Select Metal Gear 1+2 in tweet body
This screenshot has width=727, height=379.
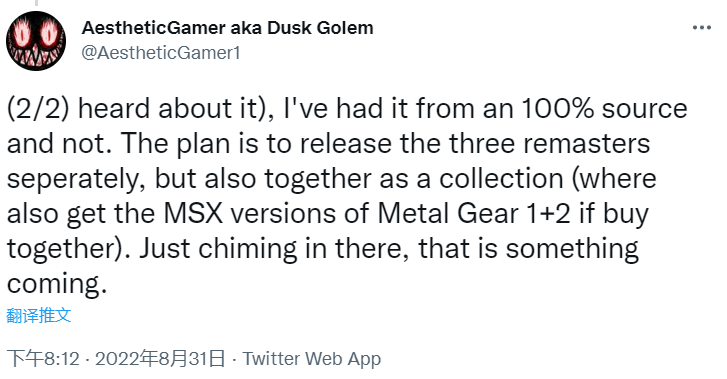[474, 214]
